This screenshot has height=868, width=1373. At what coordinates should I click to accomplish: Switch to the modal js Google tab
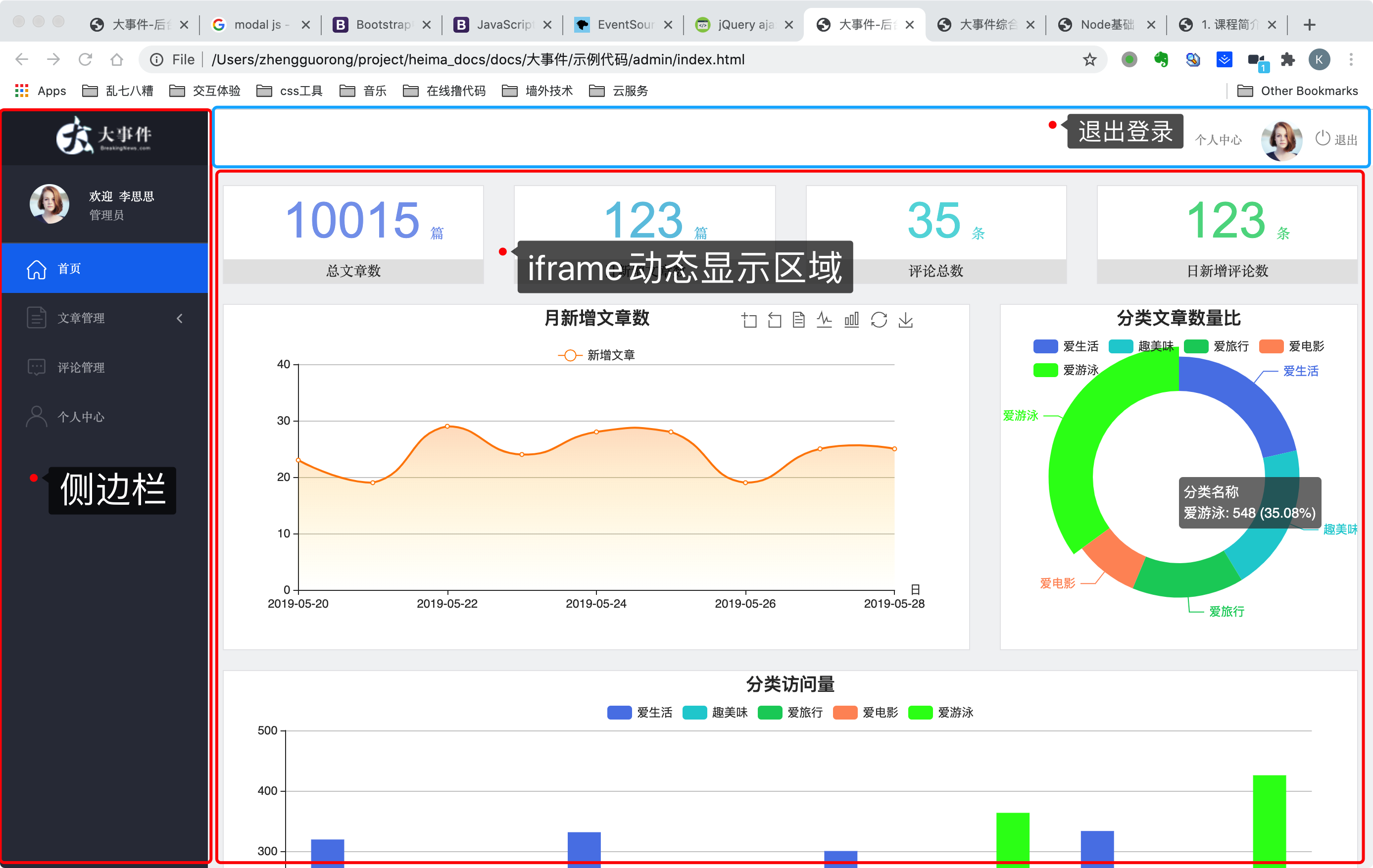pyautogui.click(x=260, y=25)
